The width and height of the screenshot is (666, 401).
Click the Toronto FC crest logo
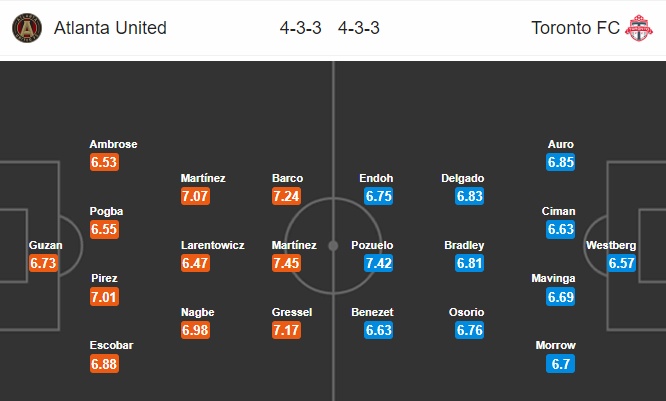coord(639,28)
